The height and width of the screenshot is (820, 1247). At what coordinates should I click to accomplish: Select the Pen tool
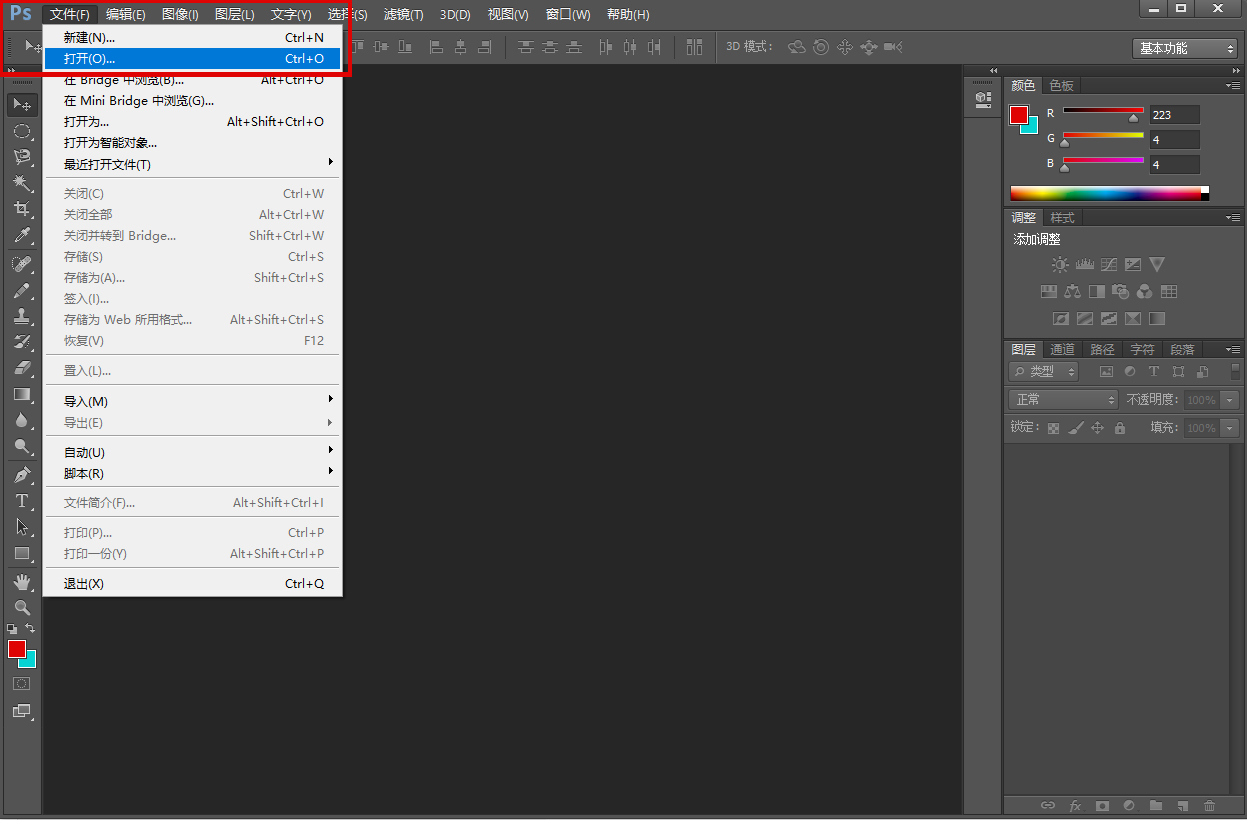(21, 475)
